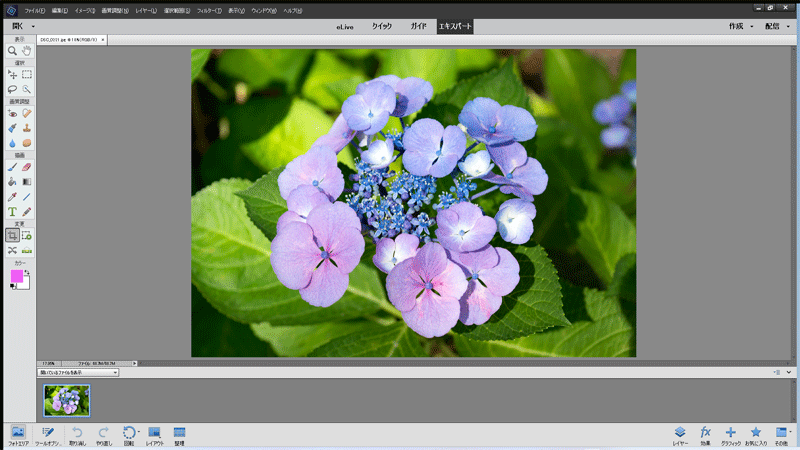
Task: Select the Paint Bucket tool
Action: tap(12, 182)
